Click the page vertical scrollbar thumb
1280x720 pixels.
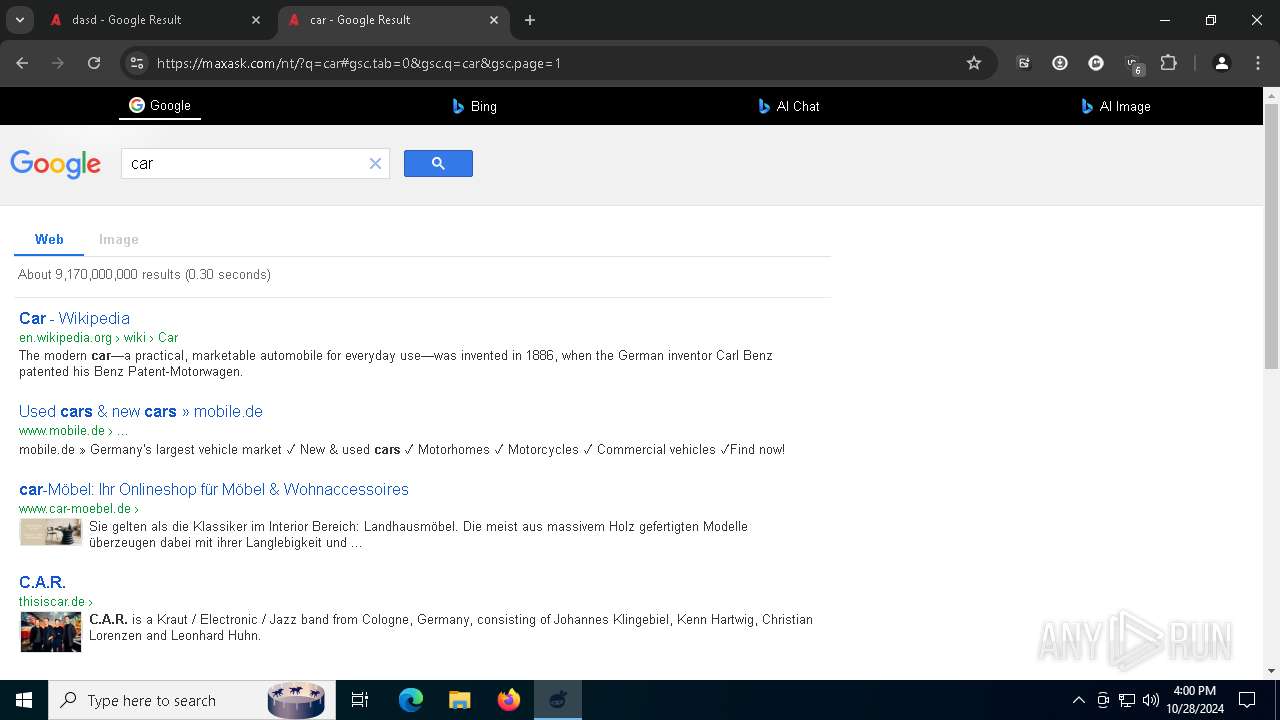(x=1271, y=235)
